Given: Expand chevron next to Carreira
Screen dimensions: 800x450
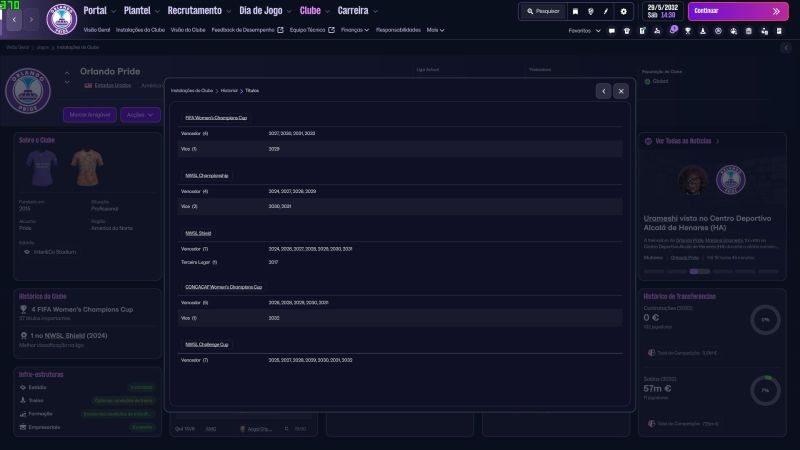Looking at the screenshot, I should 375,11.
